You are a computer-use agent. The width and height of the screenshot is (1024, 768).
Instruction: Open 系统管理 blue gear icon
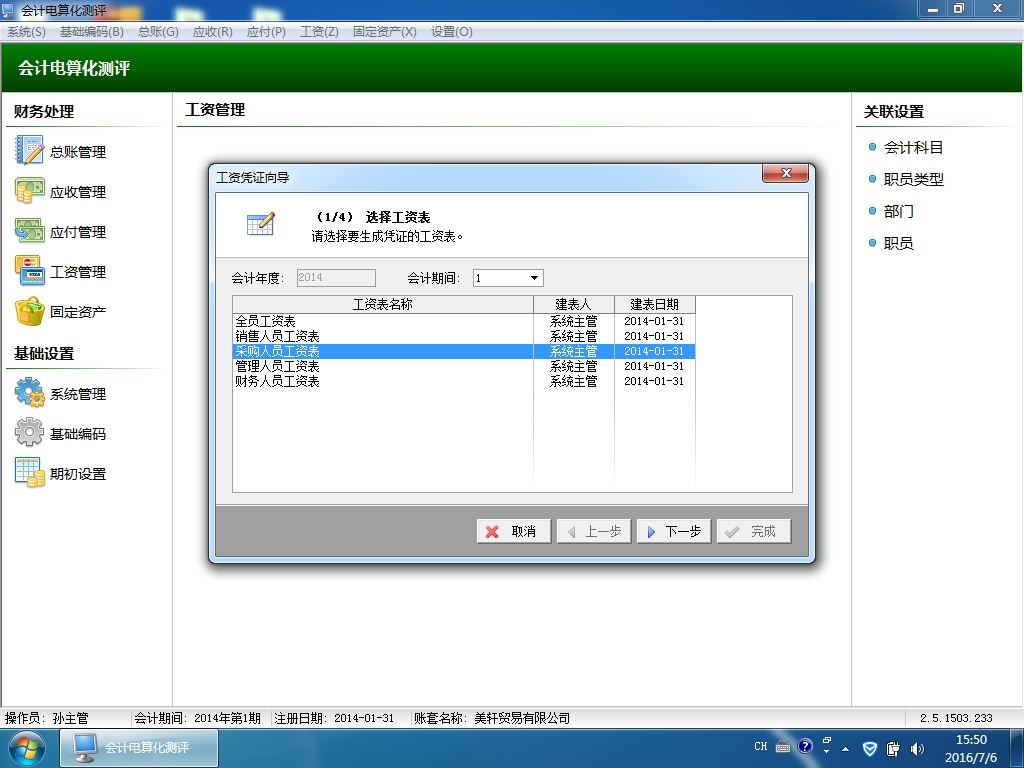click(x=29, y=393)
